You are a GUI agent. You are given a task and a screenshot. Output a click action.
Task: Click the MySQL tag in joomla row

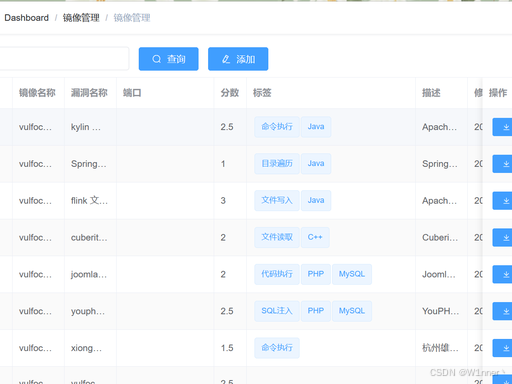pyautogui.click(x=352, y=274)
